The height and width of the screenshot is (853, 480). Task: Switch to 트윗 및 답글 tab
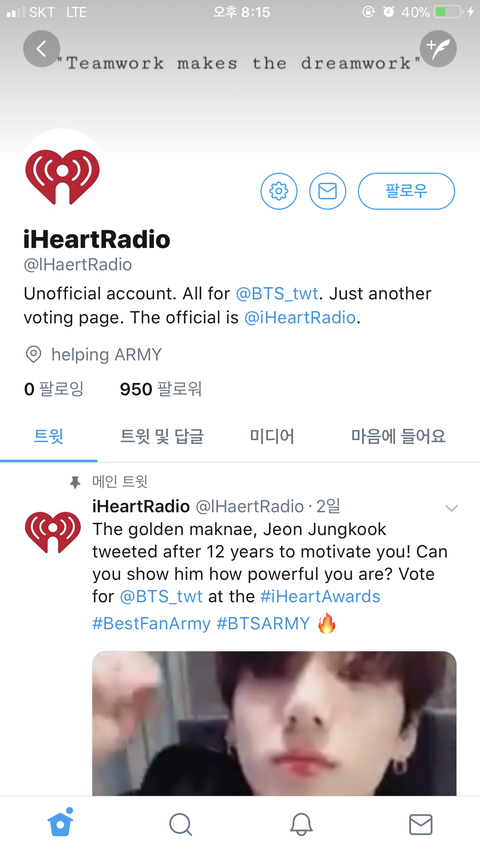tap(162, 436)
